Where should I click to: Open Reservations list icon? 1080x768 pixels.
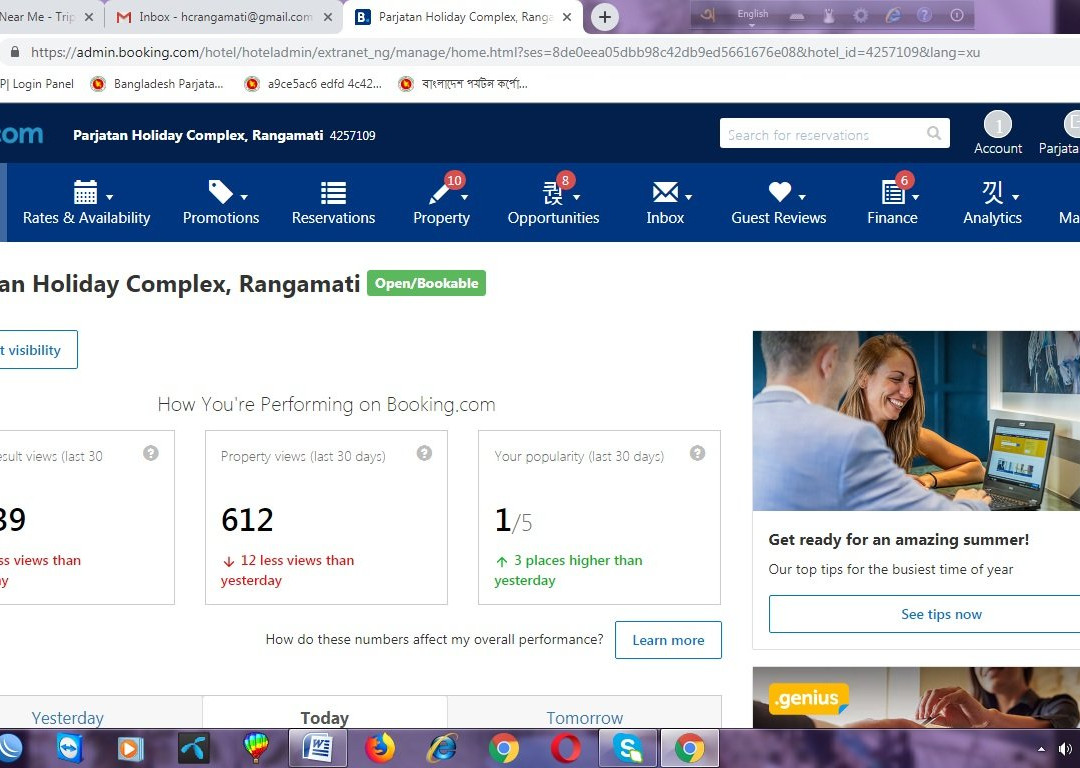(333, 193)
